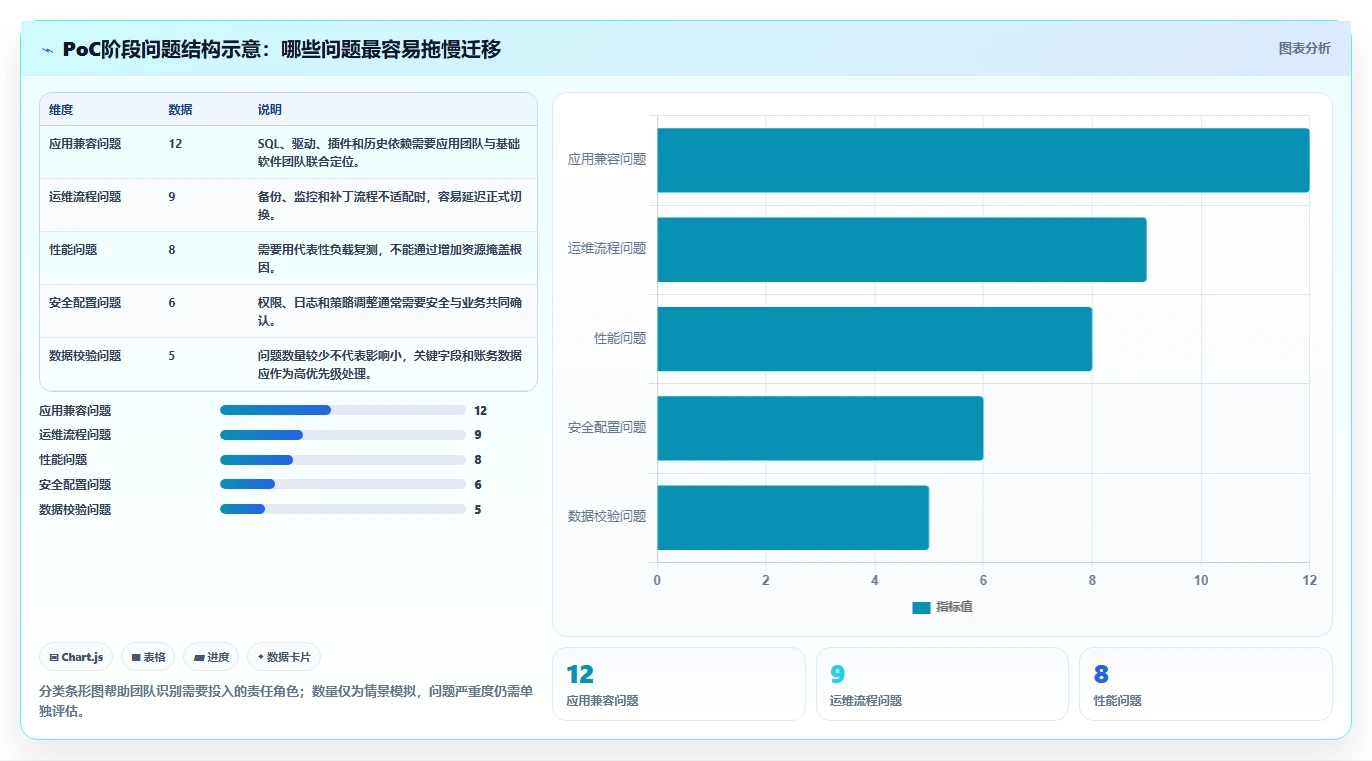This screenshot has height=761, width=1372.
Task: Click the table value 9 for 运维流程问题
Action: [172, 197]
